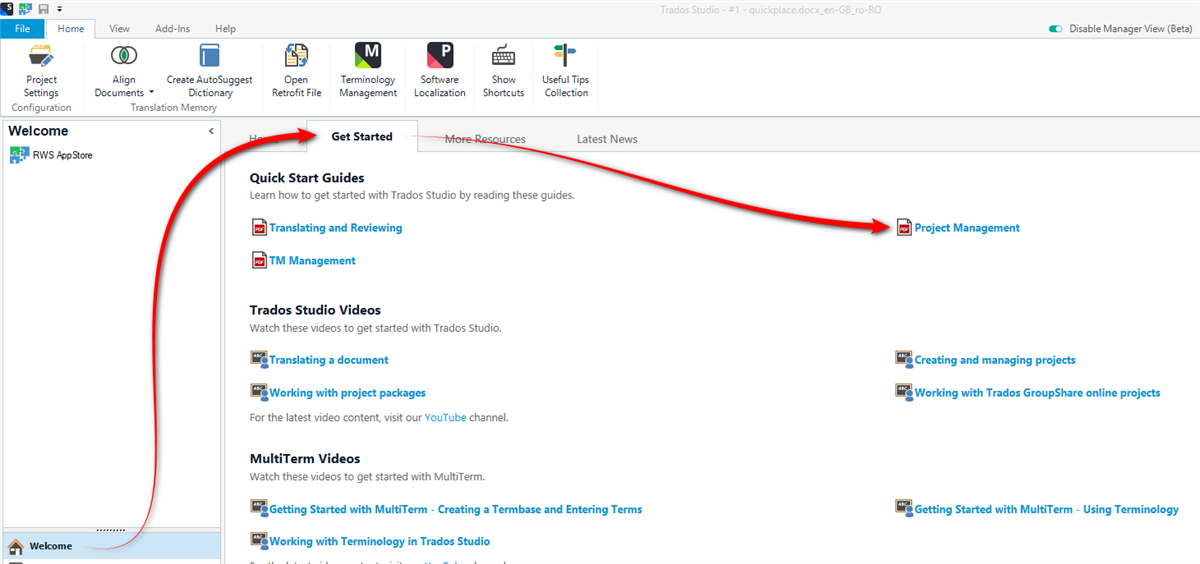Click the video icon beside Working with Trados GroupShare online projects
Viewport: 1200px width, 564px height.
[905, 392]
